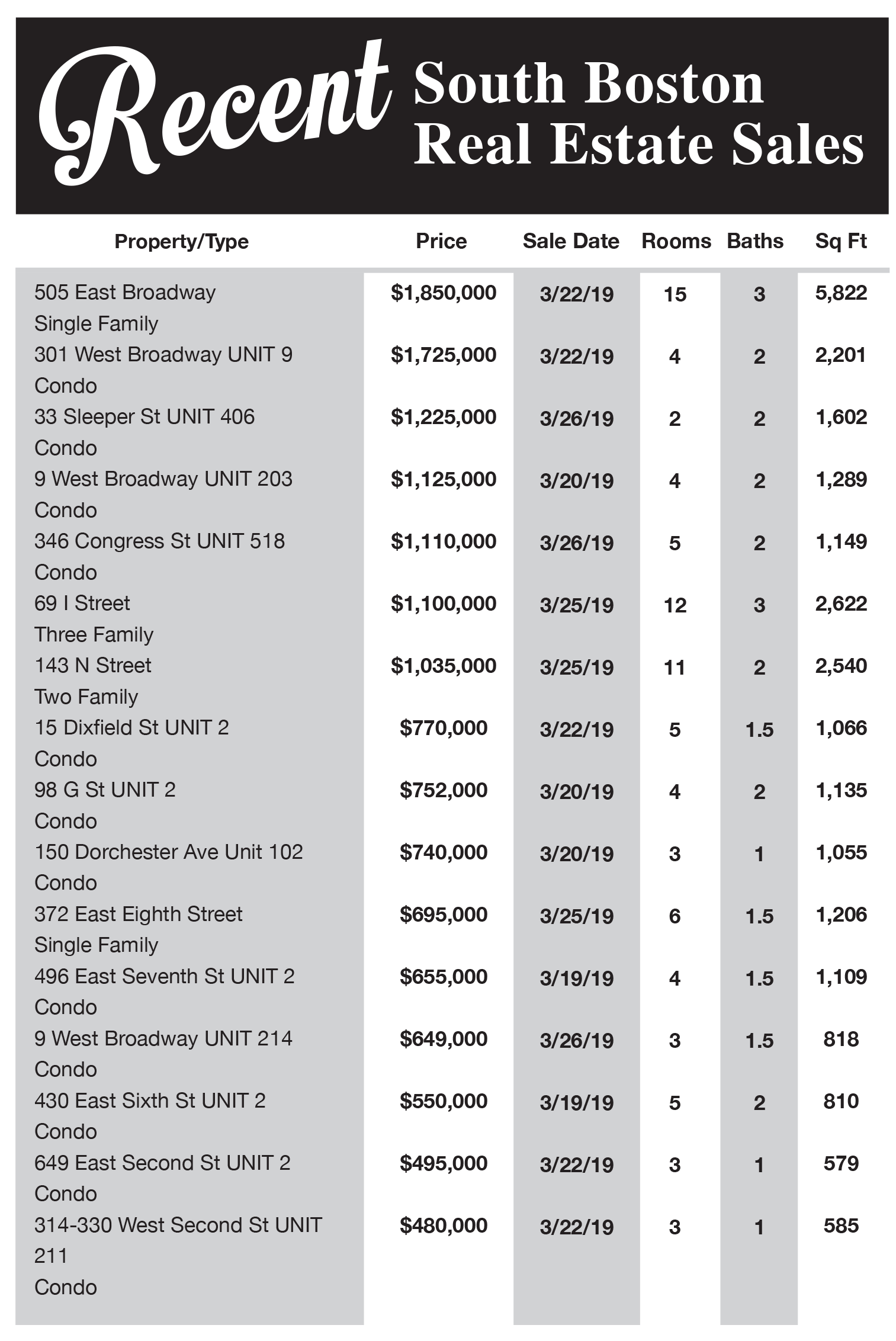Screen dimensions: 896x1341
Task: Select the Price column header
Action: pos(441,241)
